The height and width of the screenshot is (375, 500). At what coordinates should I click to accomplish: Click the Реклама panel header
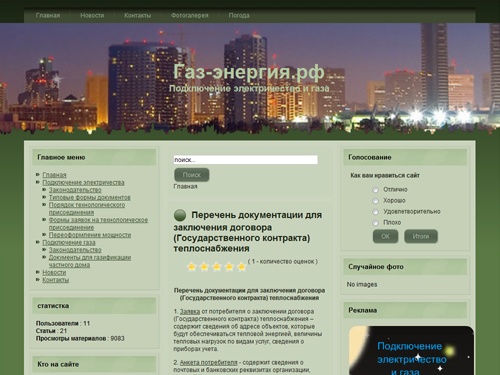(x=405, y=310)
